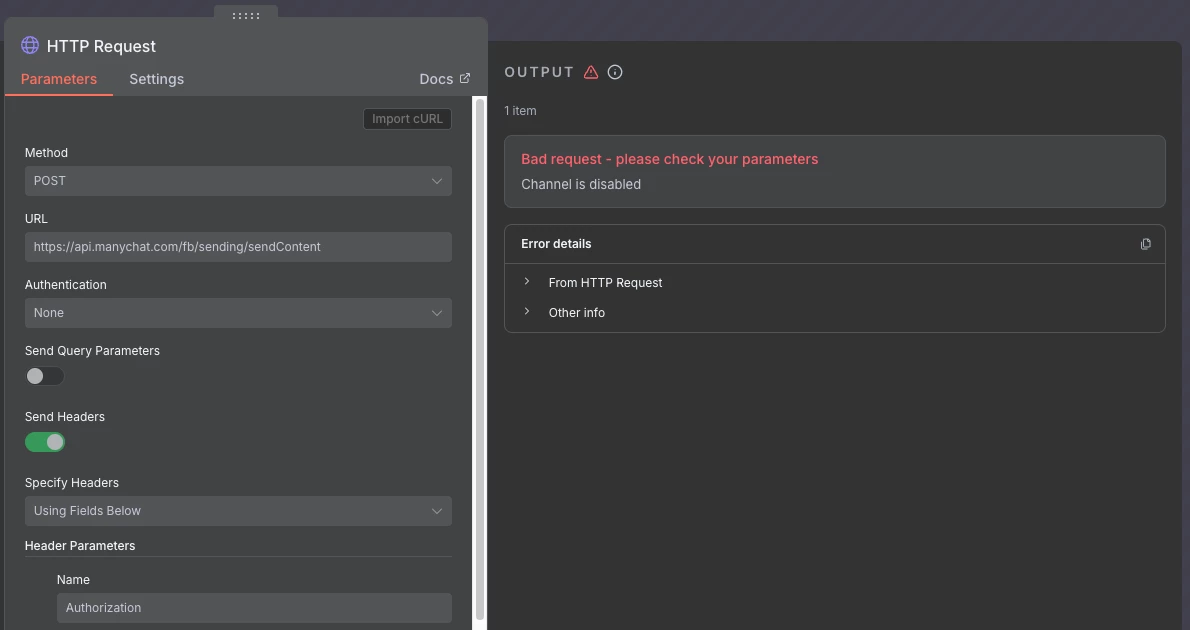Click the HTTP Request globe icon
Screen dimensions: 1190x630
30,45
